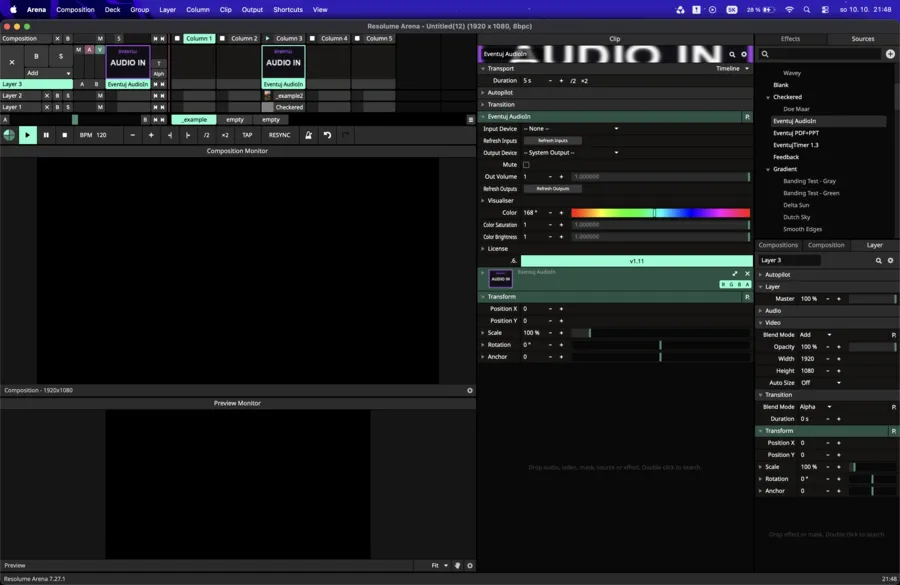900x585 pixels.
Task: Open the Clip panel settings gear
Action: coord(744,54)
